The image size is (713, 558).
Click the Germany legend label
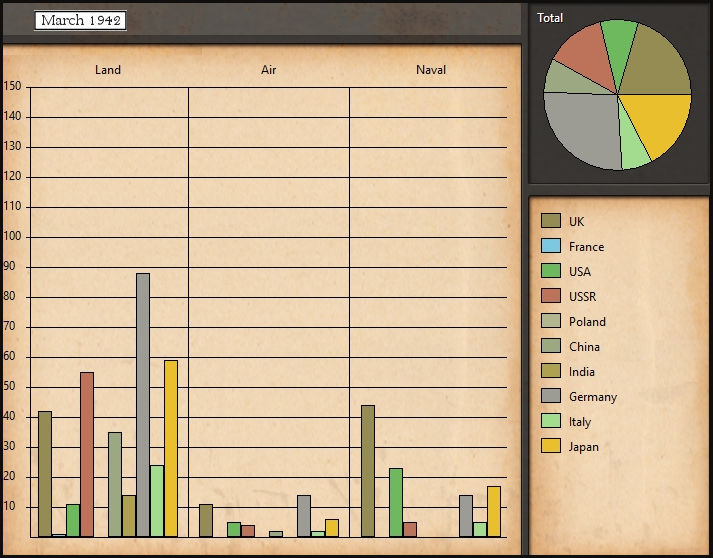click(592, 396)
